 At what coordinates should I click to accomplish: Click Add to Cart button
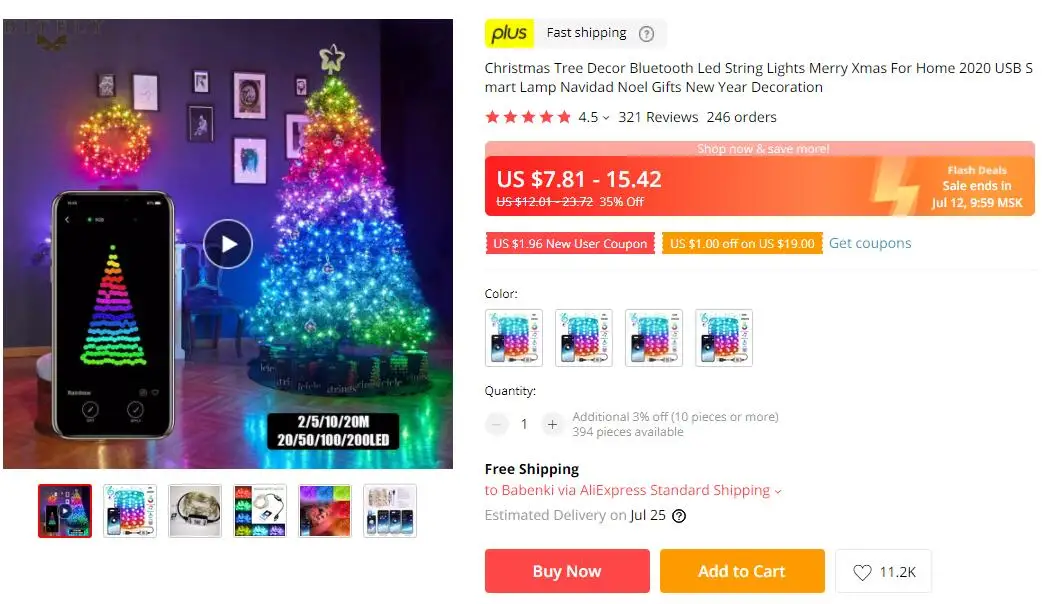[742, 571]
